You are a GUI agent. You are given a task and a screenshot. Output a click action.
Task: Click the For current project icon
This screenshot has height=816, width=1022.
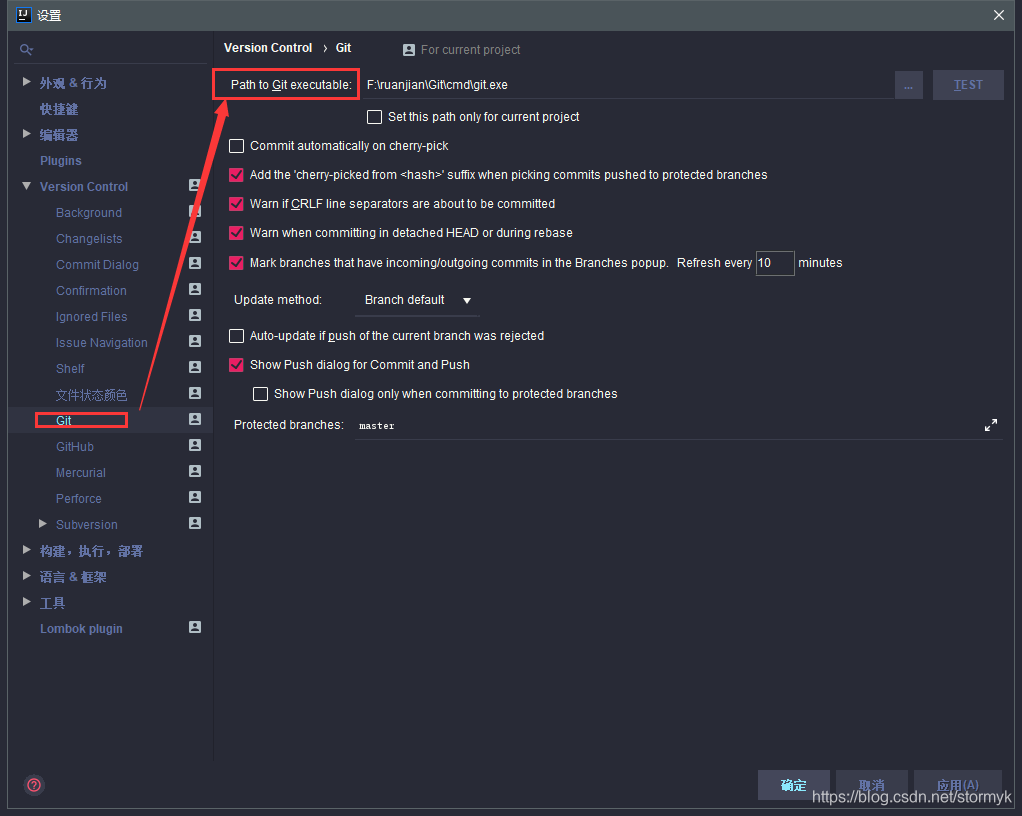[409, 50]
